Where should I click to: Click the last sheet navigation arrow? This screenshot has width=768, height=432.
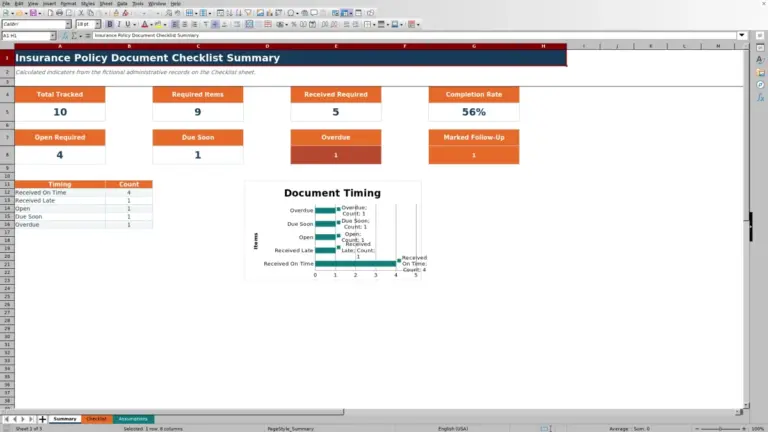coord(31,419)
